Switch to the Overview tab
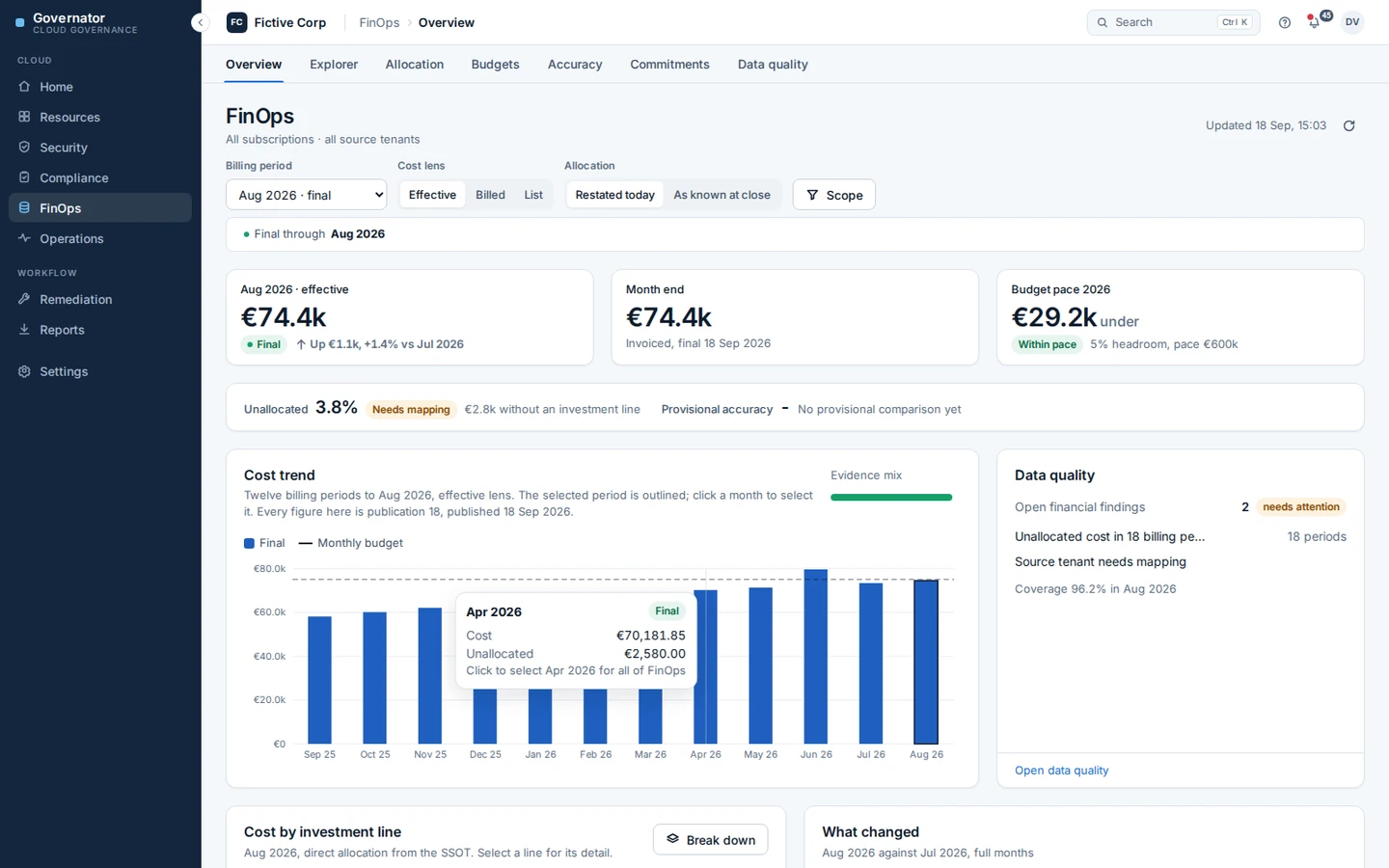This screenshot has height=868, width=1389. [x=254, y=65]
